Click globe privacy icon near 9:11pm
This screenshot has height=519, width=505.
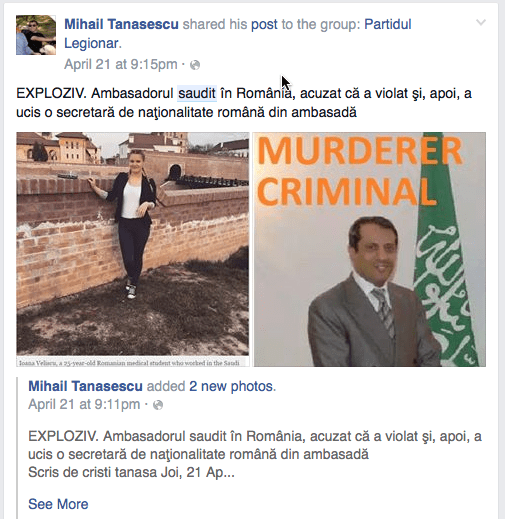coord(158,405)
